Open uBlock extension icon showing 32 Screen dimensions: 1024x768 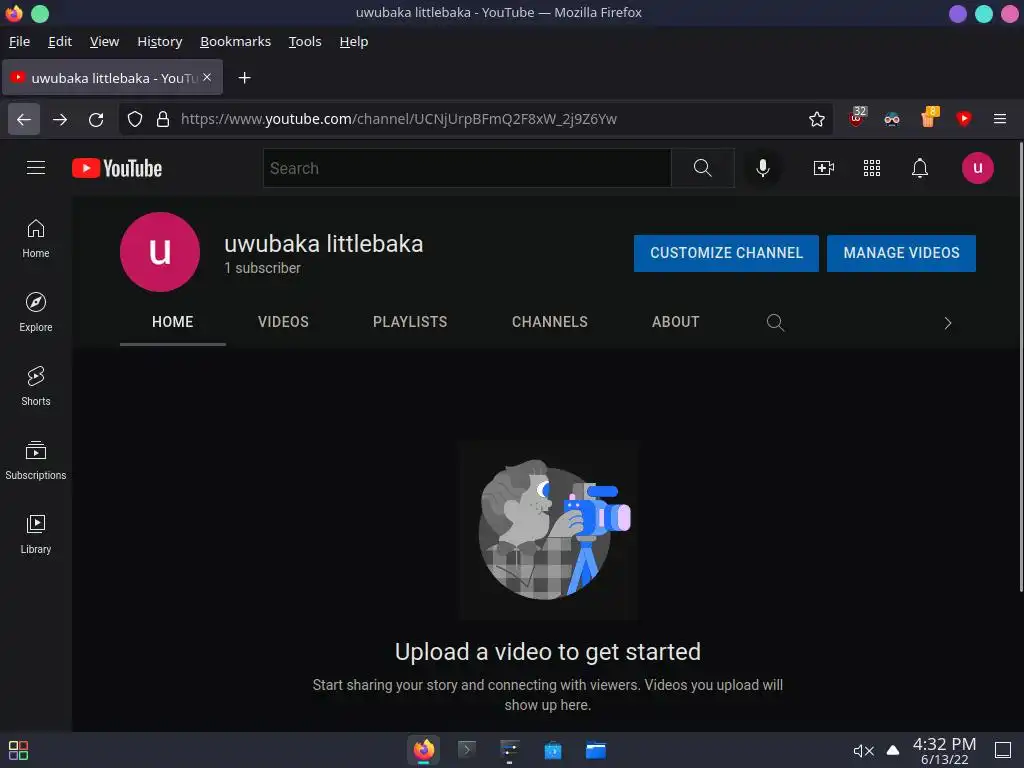(857, 118)
